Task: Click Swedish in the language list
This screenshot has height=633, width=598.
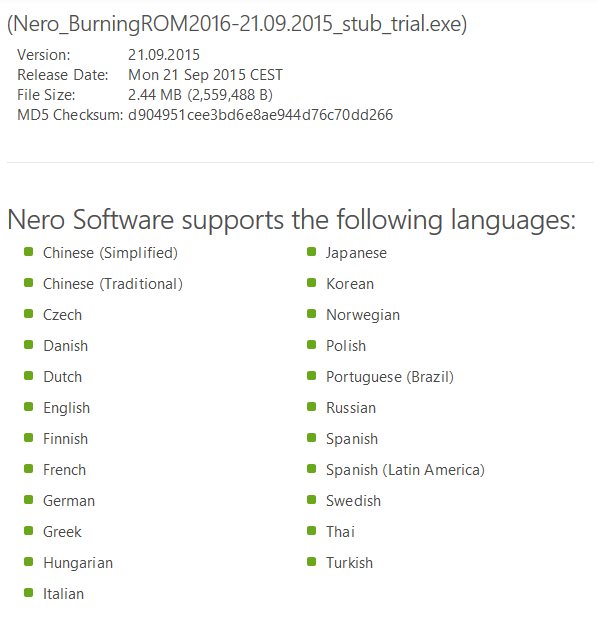Action: coord(353,501)
